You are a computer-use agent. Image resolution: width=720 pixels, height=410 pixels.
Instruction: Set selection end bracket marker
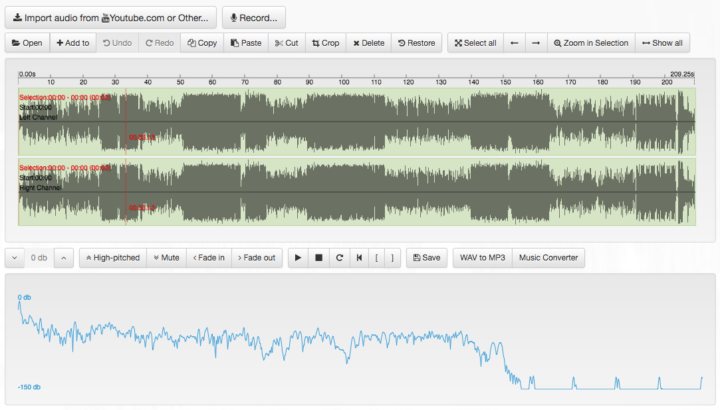click(392, 258)
